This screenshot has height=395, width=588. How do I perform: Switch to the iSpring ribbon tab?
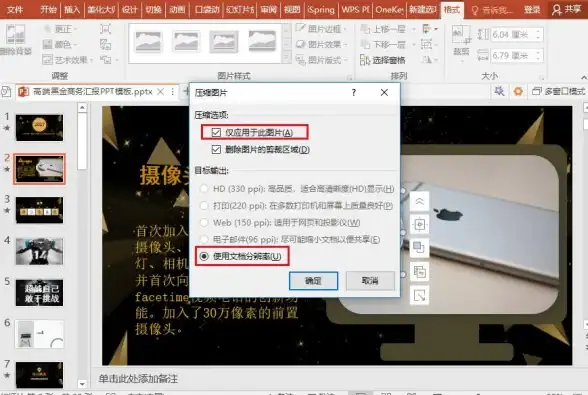pyautogui.click(x=321, y=9)
